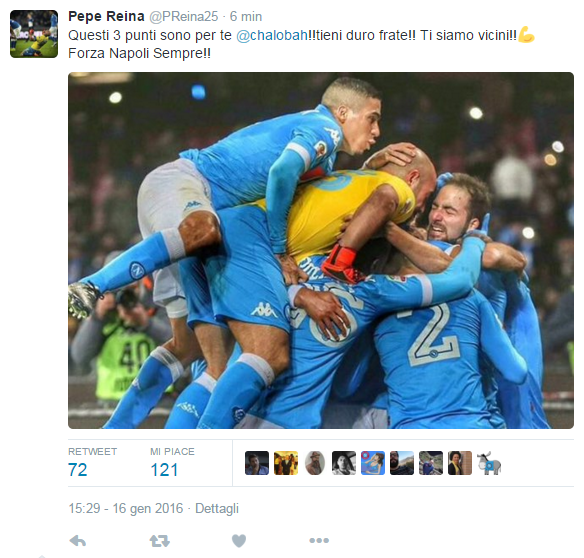This screenshot has height=558, width=584.
Task: Open the donkey avatar in likers list
Action: (489, 463)
